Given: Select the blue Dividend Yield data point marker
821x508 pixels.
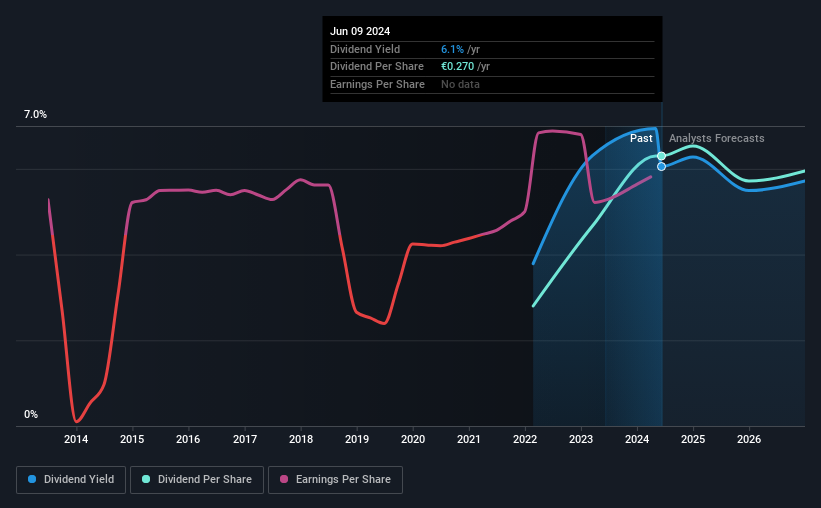Looking at the screenshot, I should [x=661, y=167].
